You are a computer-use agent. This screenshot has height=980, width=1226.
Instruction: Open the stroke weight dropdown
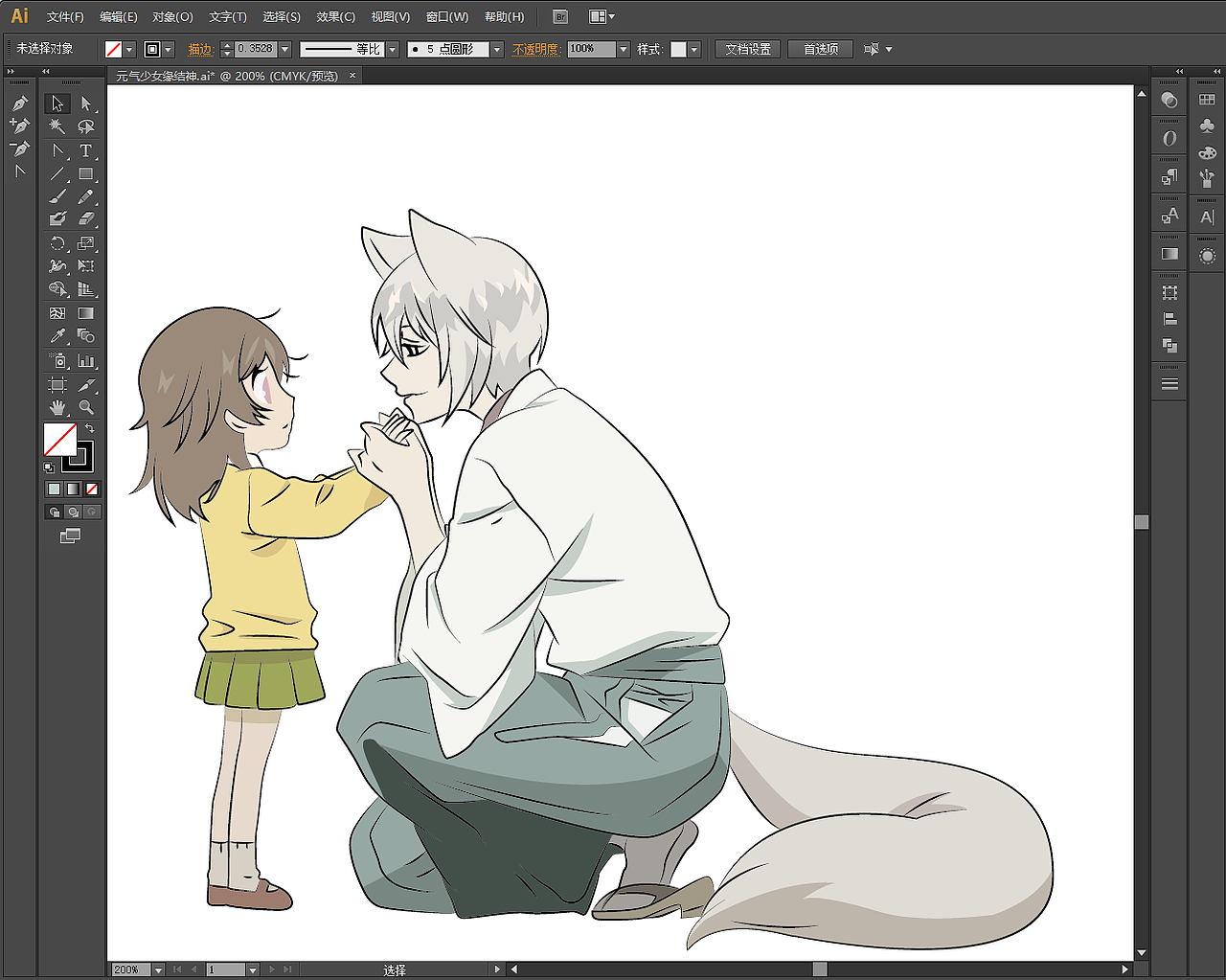[284, 49]
